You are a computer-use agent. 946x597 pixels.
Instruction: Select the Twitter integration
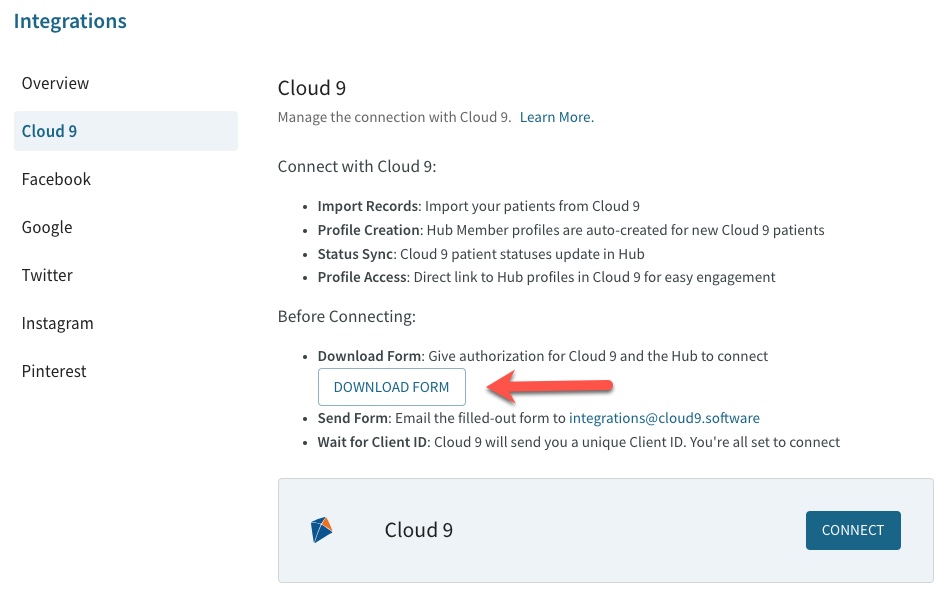coord(45,275)
